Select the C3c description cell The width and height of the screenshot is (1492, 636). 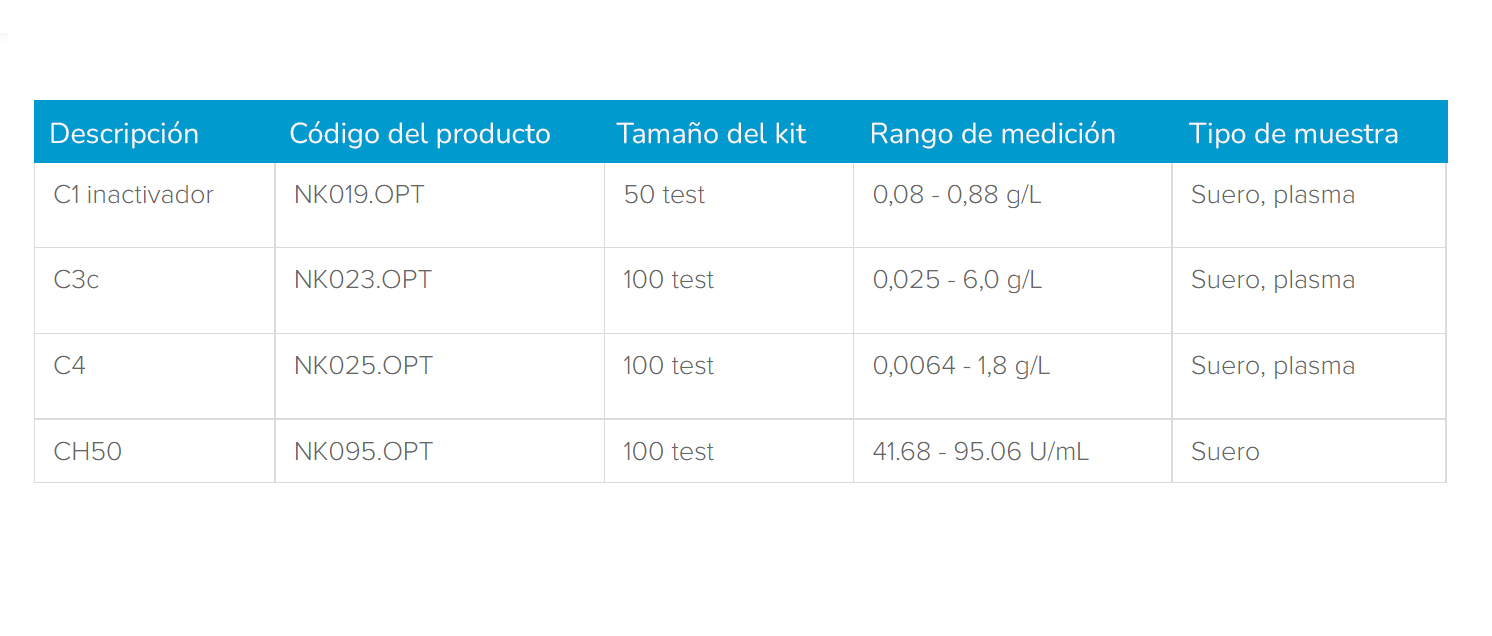click(x=76, y=280)
